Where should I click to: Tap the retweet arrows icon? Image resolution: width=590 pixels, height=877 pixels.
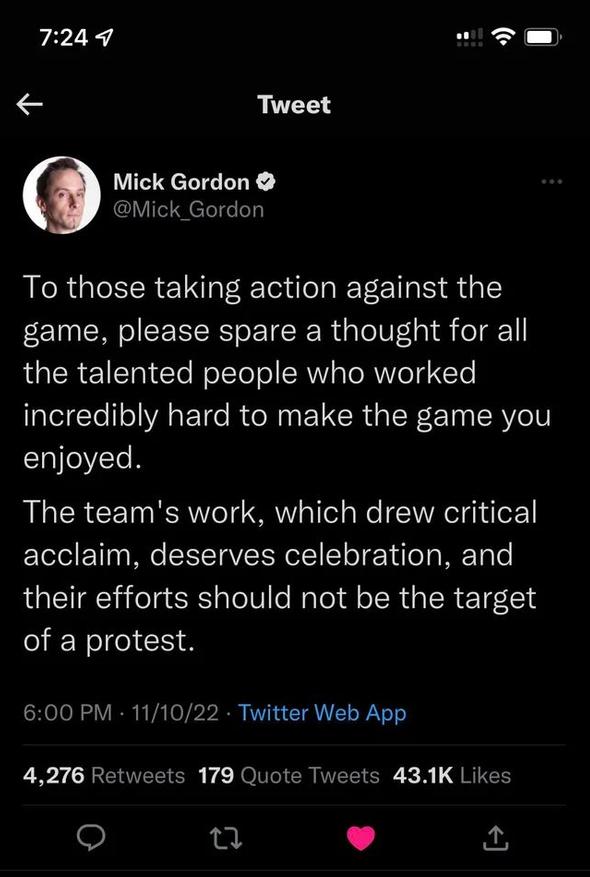click(x=226, y=839)
